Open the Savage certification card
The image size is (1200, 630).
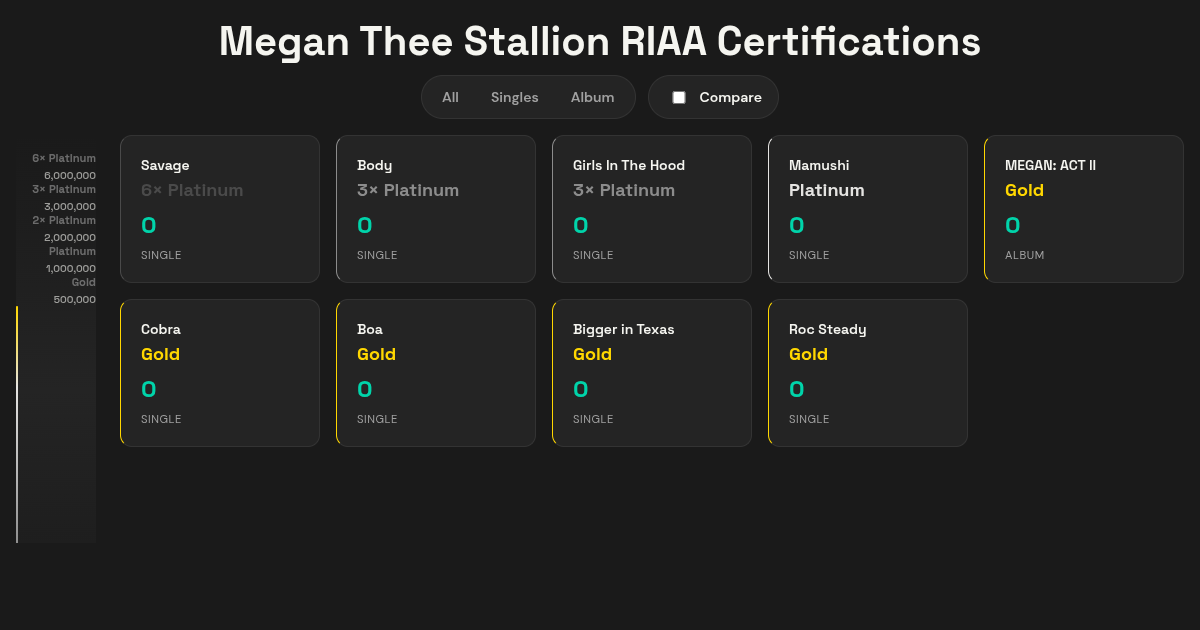click(x=220, y=209)
